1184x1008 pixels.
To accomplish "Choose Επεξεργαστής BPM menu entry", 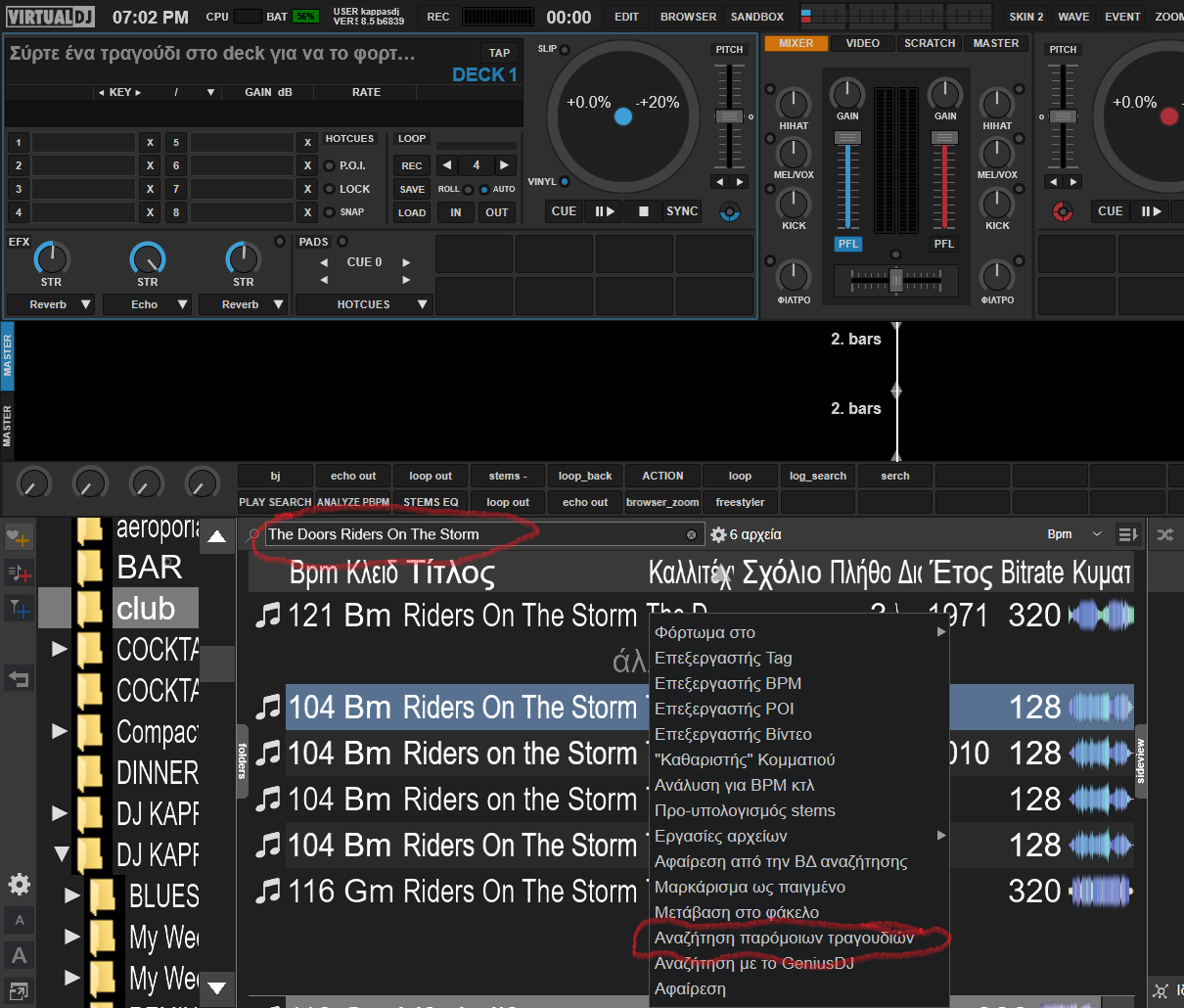I will coord(799,683).
